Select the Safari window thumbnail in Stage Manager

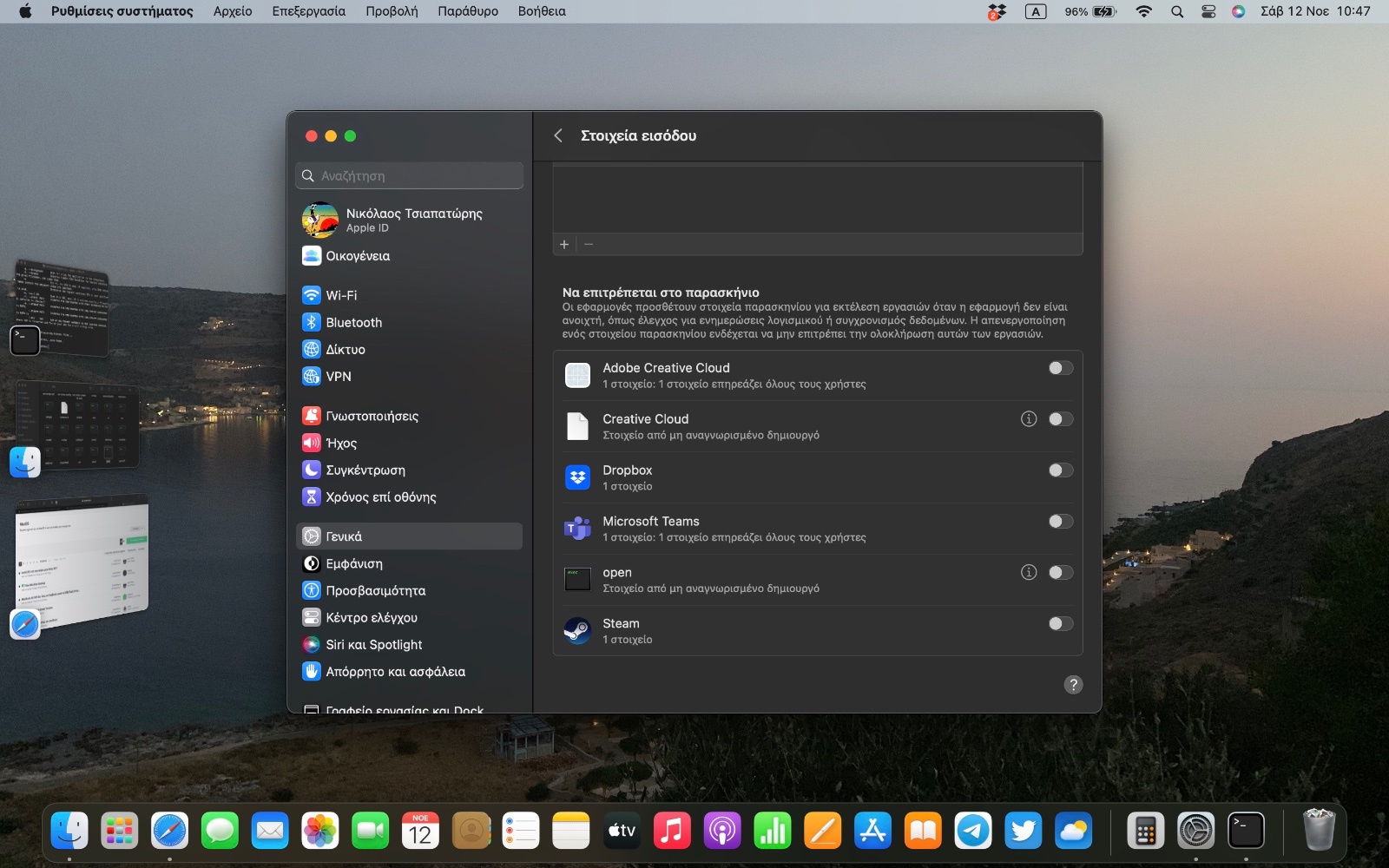tap(82, 560)
